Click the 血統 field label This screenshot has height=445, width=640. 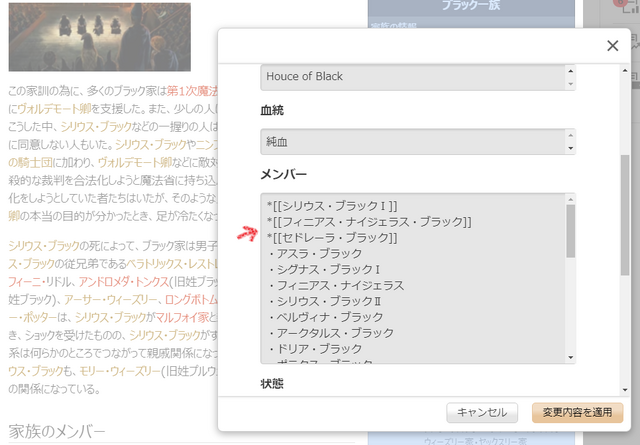pos(272,110)
